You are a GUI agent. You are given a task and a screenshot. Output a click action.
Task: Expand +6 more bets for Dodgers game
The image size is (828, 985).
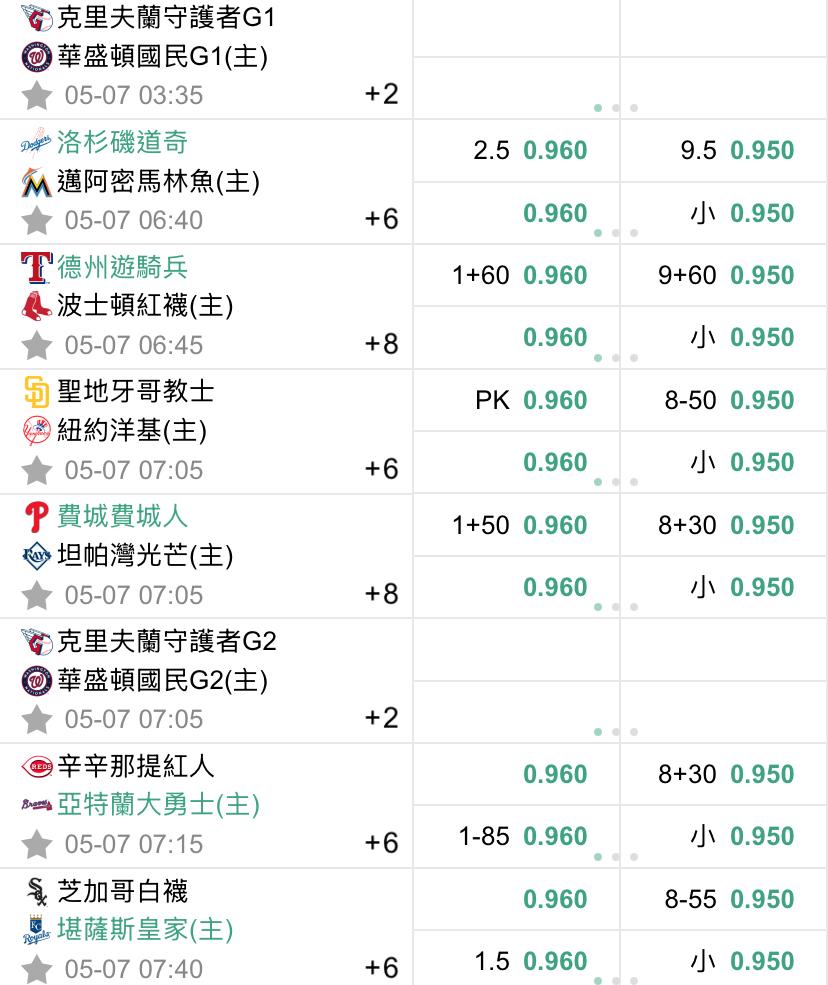tap(381, 219)
